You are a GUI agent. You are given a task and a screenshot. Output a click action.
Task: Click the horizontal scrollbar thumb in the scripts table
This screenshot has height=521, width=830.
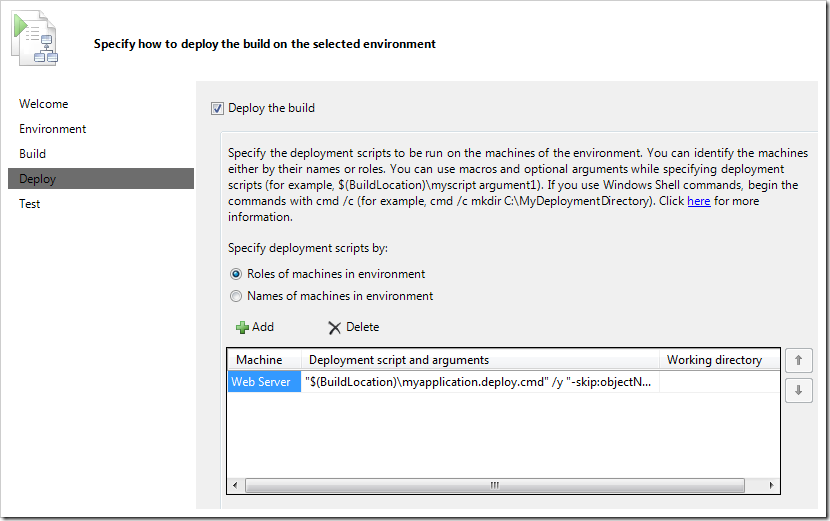(x=495, y=485)
